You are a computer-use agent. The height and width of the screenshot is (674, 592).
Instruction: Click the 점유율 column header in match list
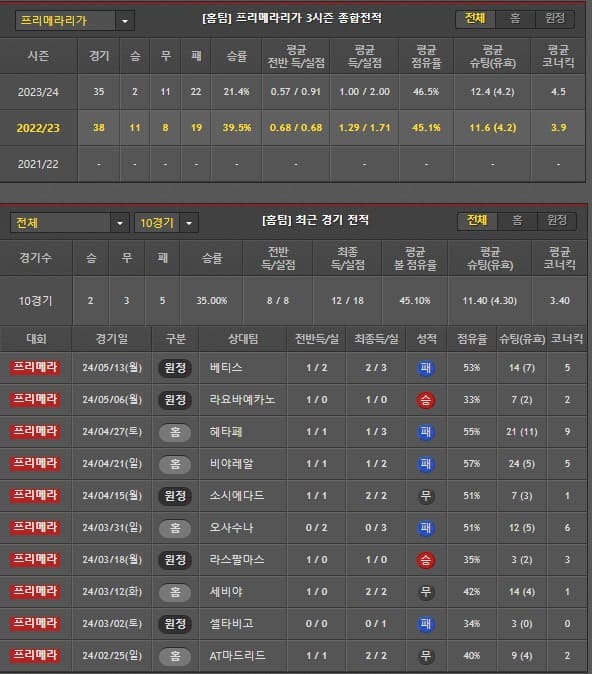click(x=472, y=339)
